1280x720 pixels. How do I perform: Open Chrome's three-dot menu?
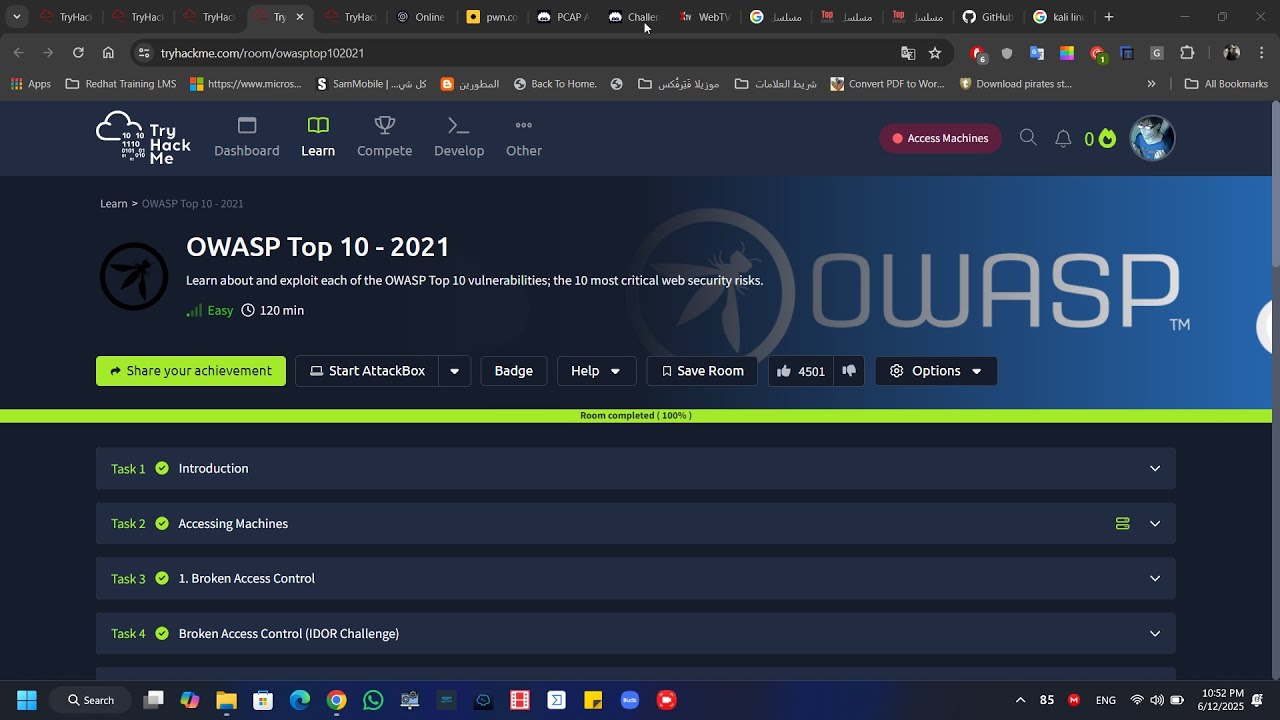(1262, 53)
